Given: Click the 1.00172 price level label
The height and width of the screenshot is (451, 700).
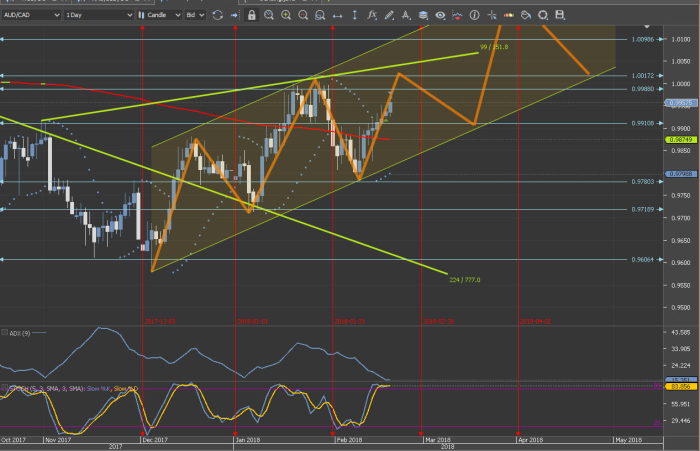Looking at the screenshot, I should coord(642,75).
